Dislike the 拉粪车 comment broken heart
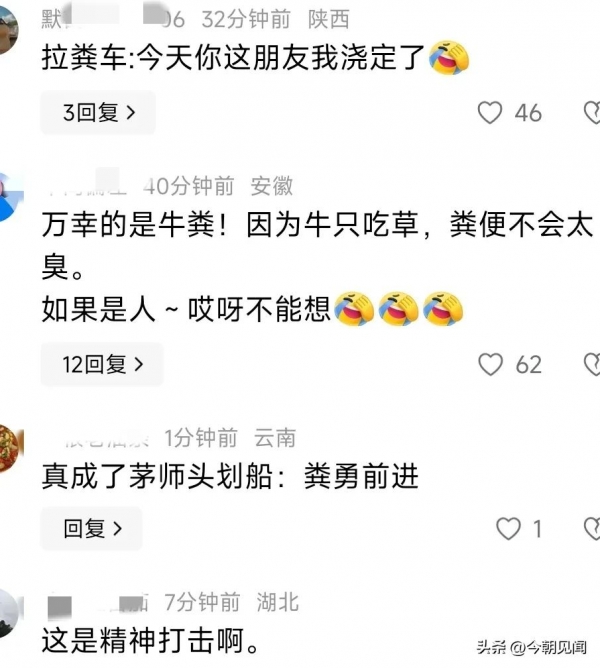Image resolution: width=600 pixels, height=668 pixels. (592, 112)
